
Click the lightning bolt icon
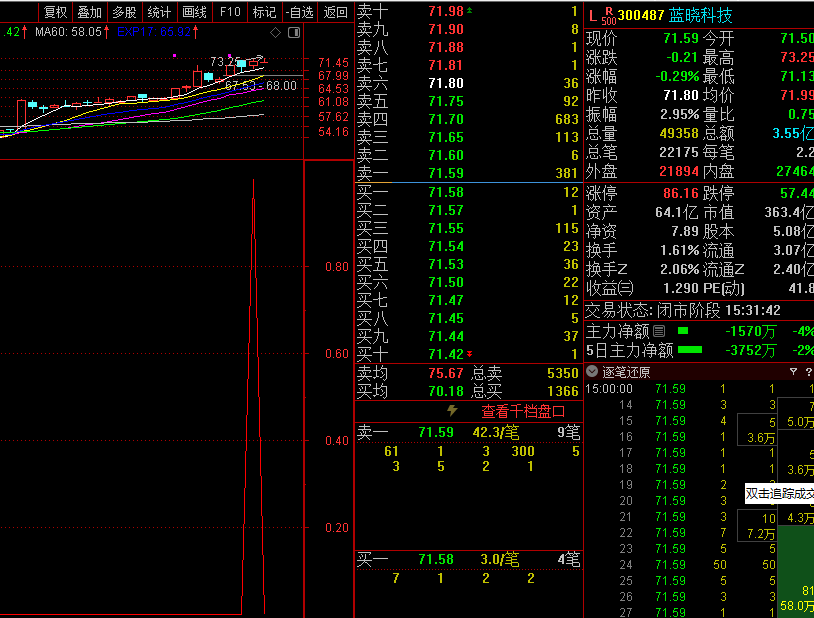pyautogui.click(x=452, y=411)
